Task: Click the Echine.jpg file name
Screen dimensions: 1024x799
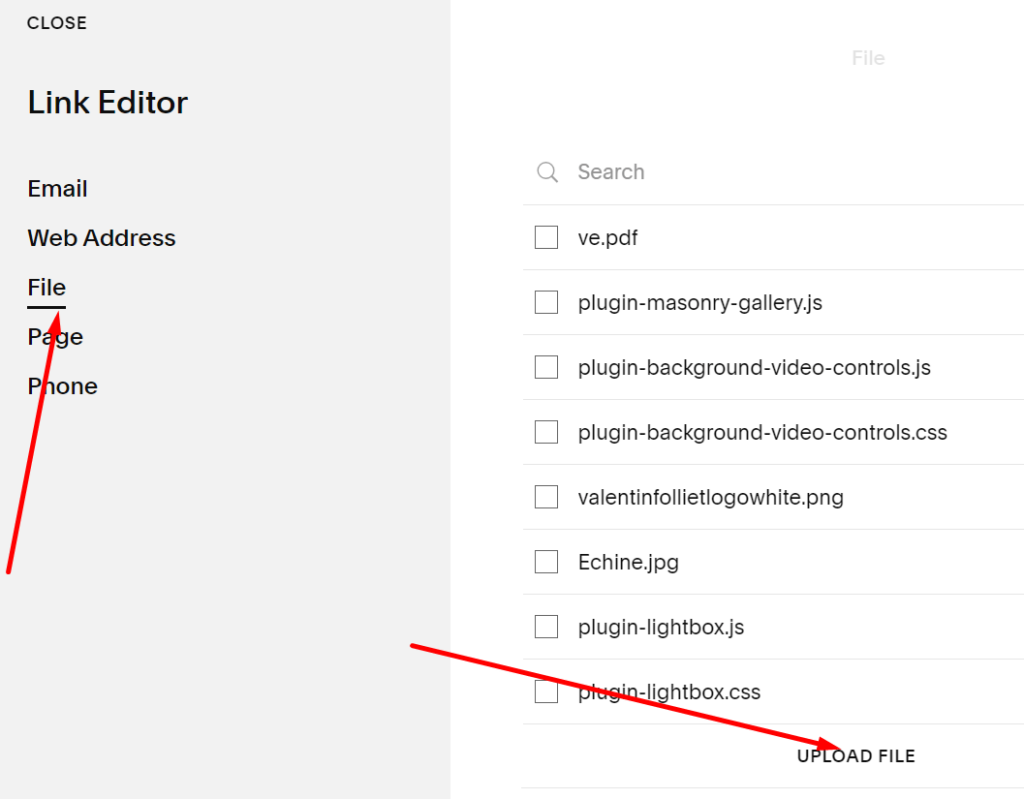Action: coord(628,561)
